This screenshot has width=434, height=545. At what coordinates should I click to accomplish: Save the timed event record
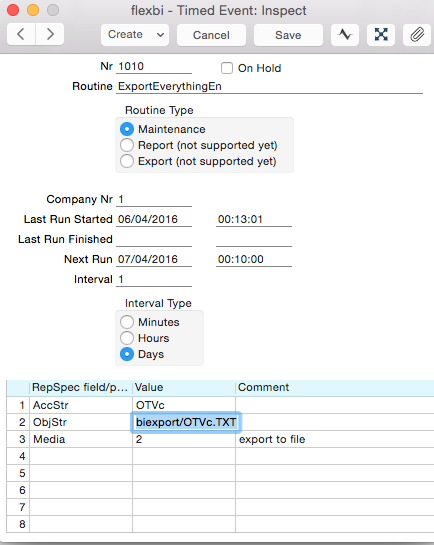click(x=288, y=35)
